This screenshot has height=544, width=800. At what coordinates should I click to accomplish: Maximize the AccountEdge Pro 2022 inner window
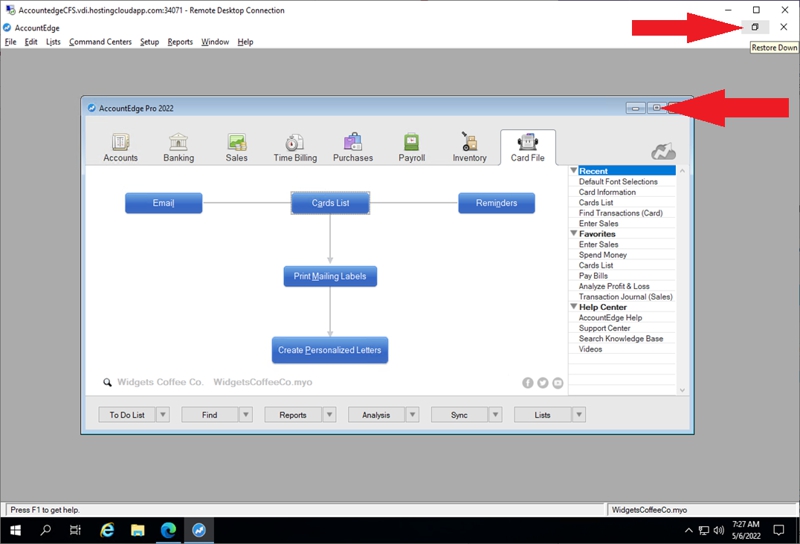[657, 108]
